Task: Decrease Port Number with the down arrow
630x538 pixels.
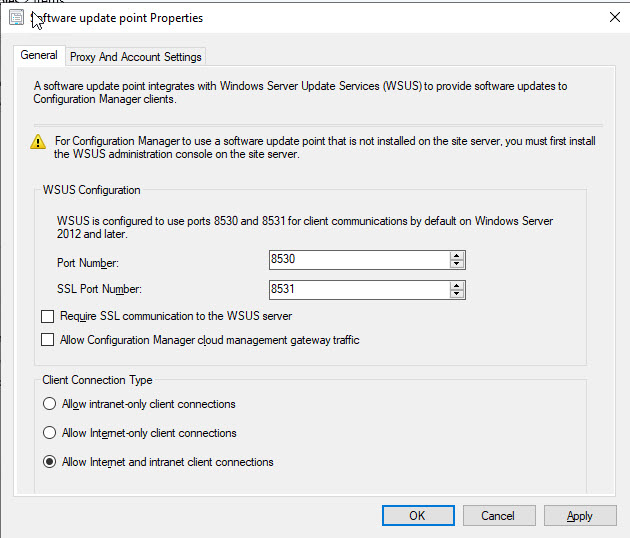Action: pos(457,265)
